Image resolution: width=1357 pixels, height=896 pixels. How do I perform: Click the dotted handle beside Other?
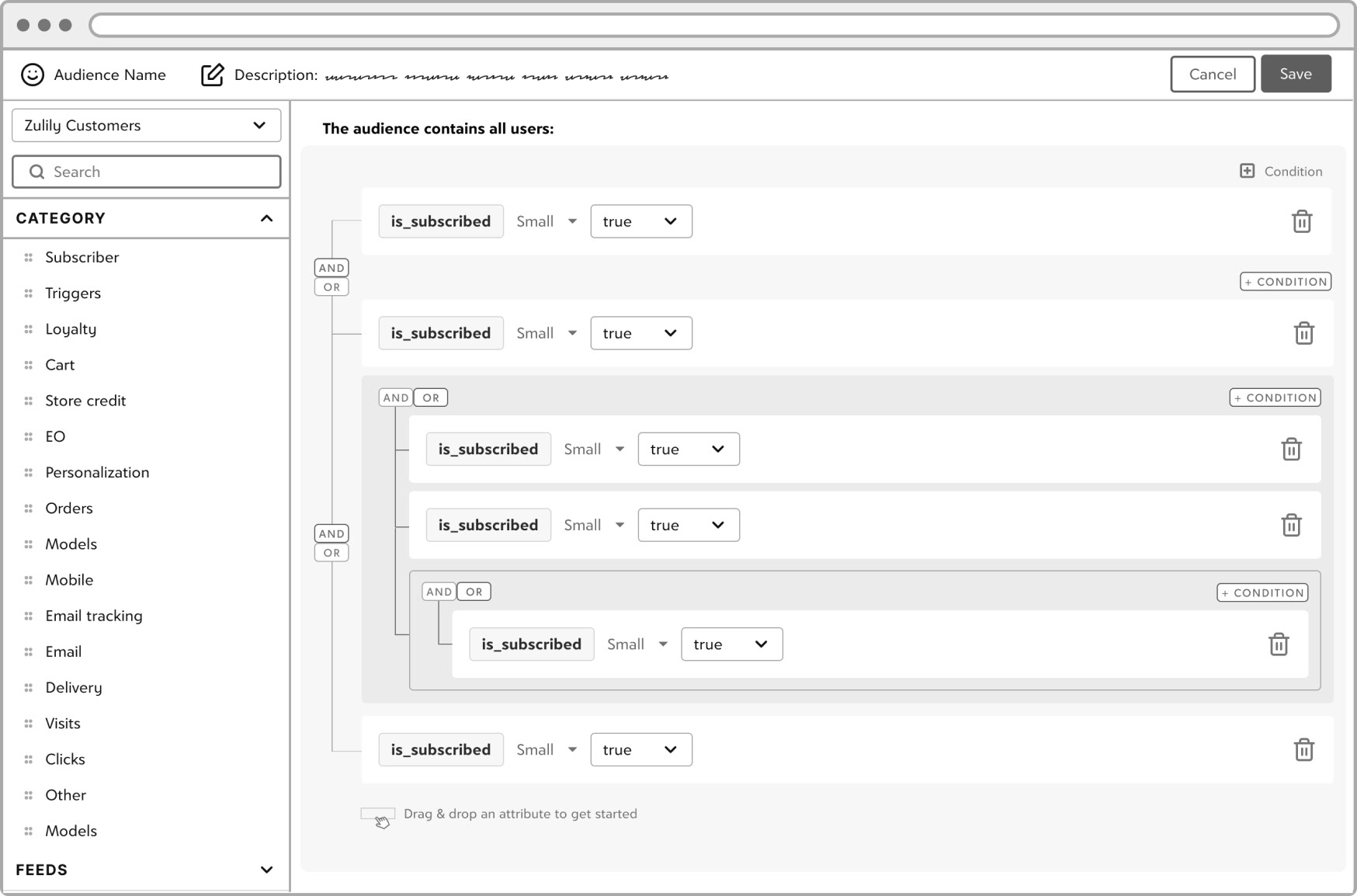pos(29,794)
